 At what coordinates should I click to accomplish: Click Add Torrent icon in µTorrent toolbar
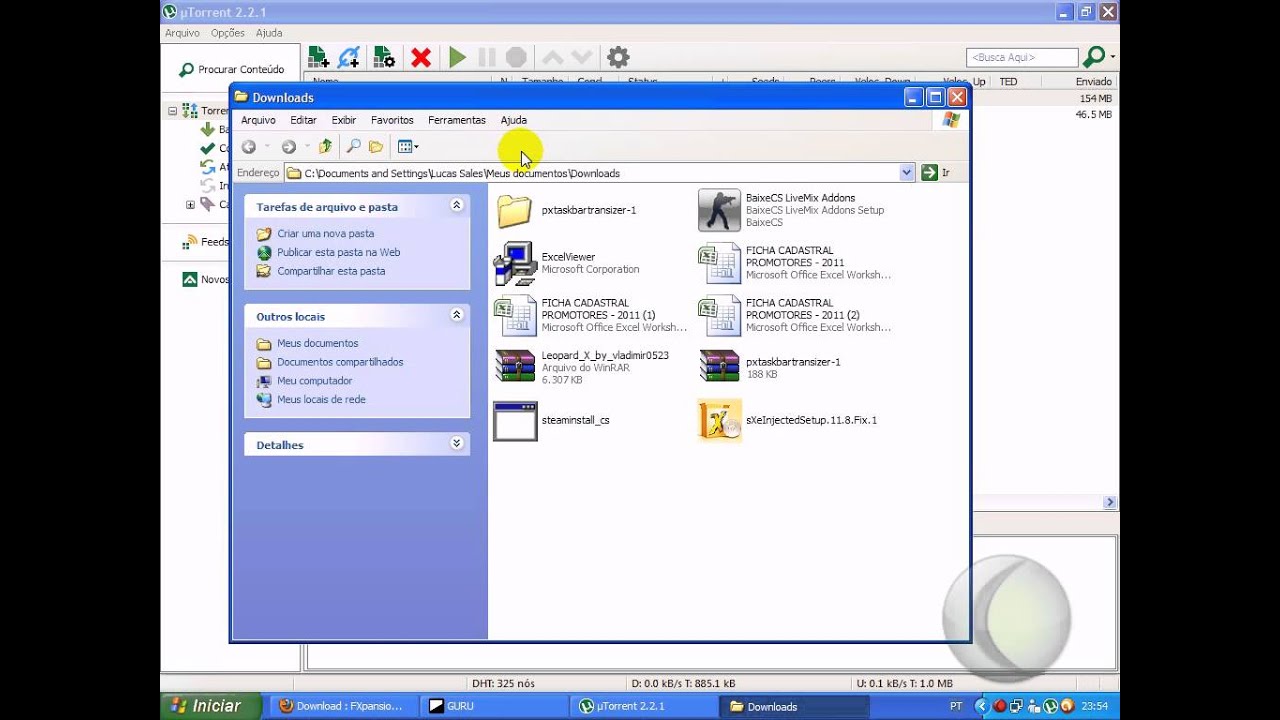[318, 57]
